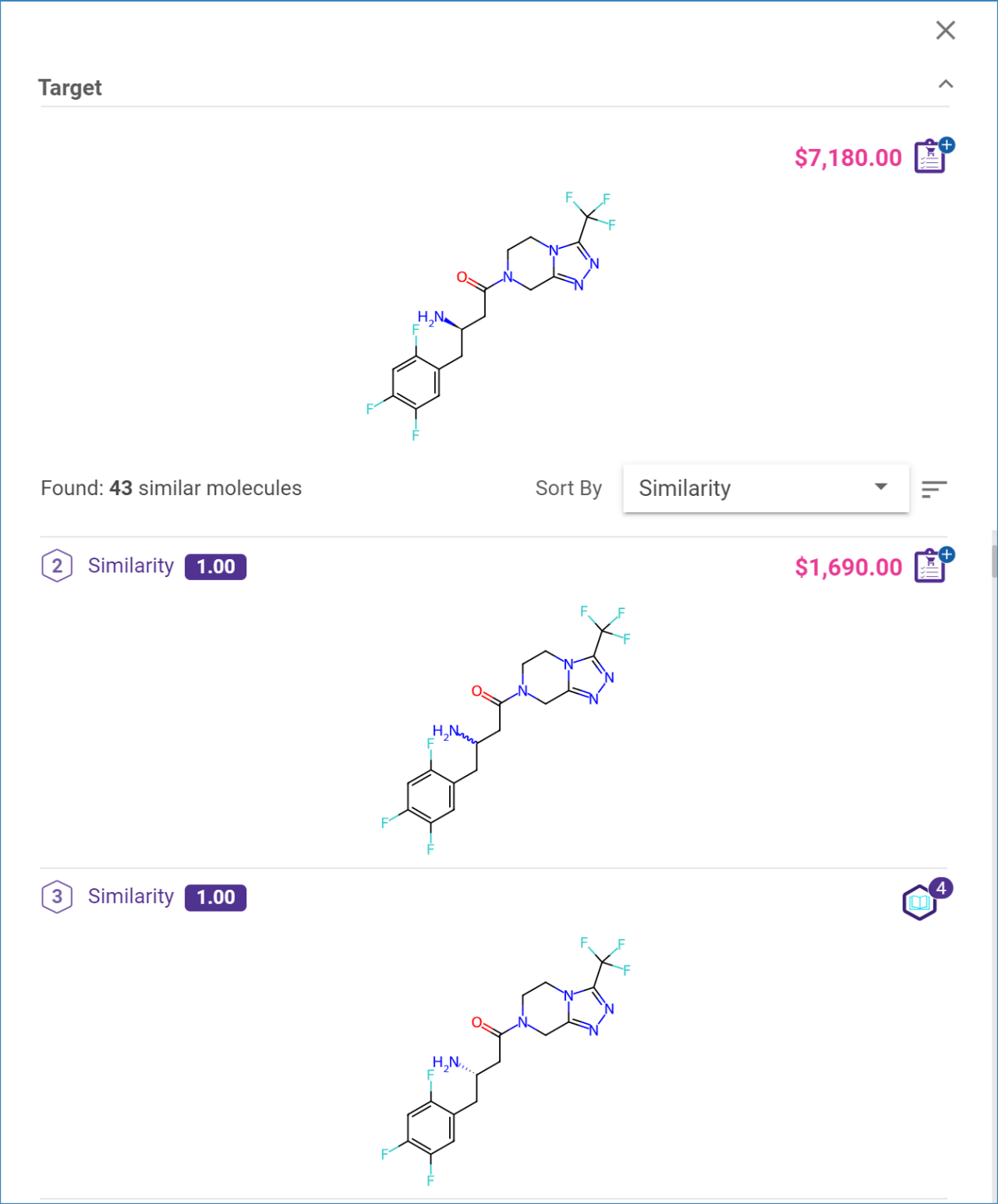Select the Similarity 1.00 badge on result 3

coord(215,897)
